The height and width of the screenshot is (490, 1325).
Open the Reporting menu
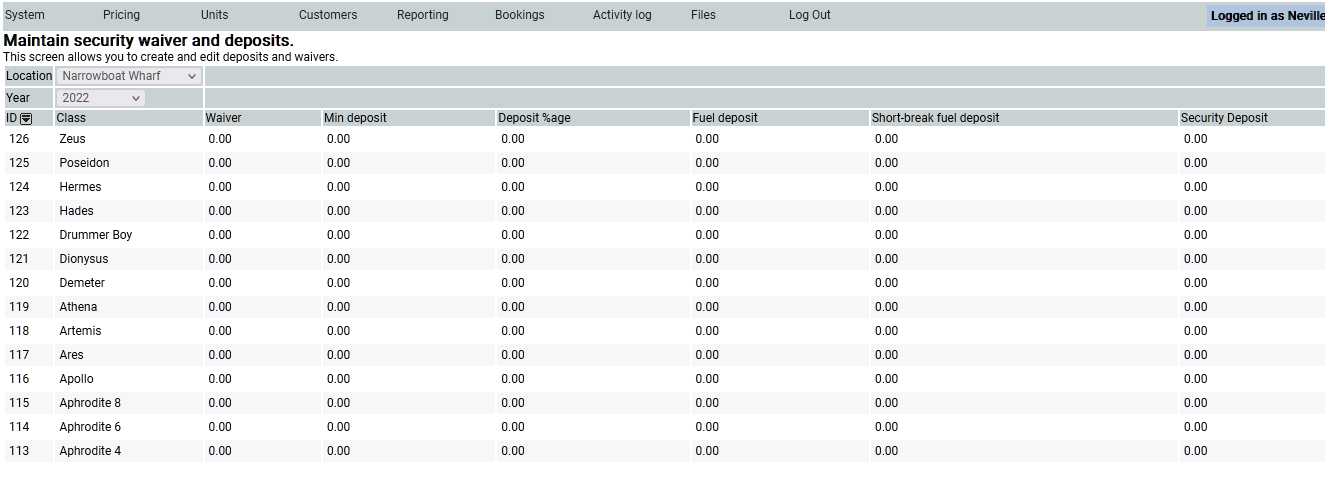point(422,15)
